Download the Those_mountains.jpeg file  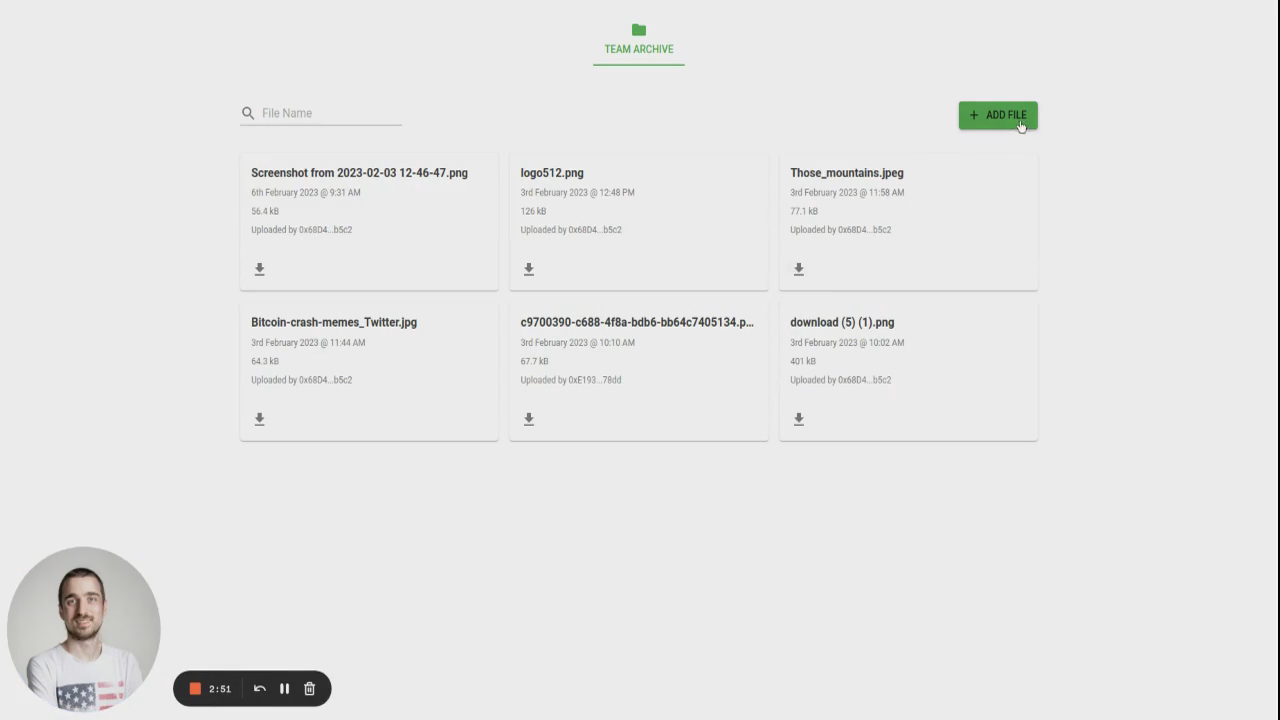(x=799, y=269)
